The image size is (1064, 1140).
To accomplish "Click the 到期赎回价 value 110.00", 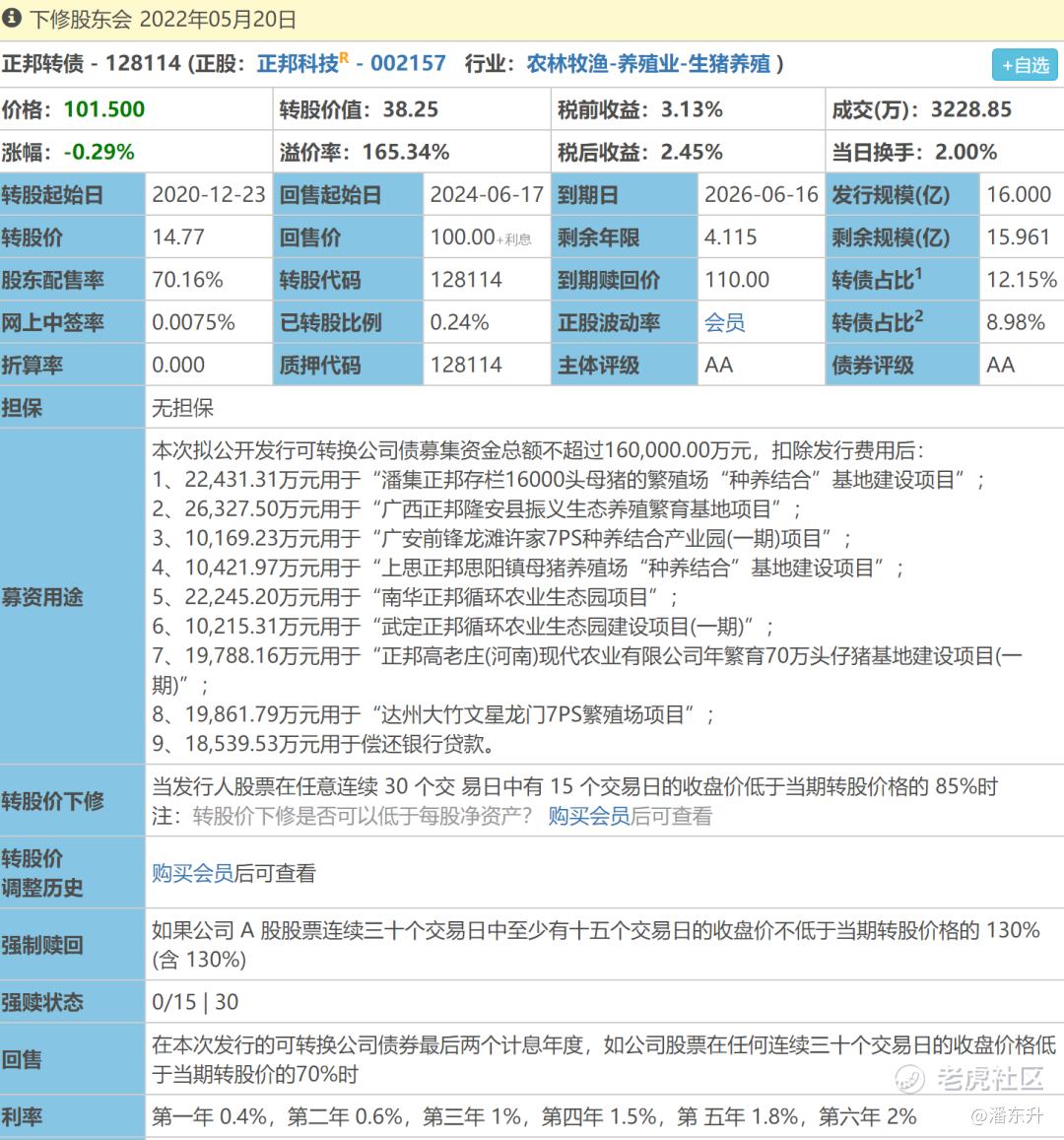I will click(736, 279).
